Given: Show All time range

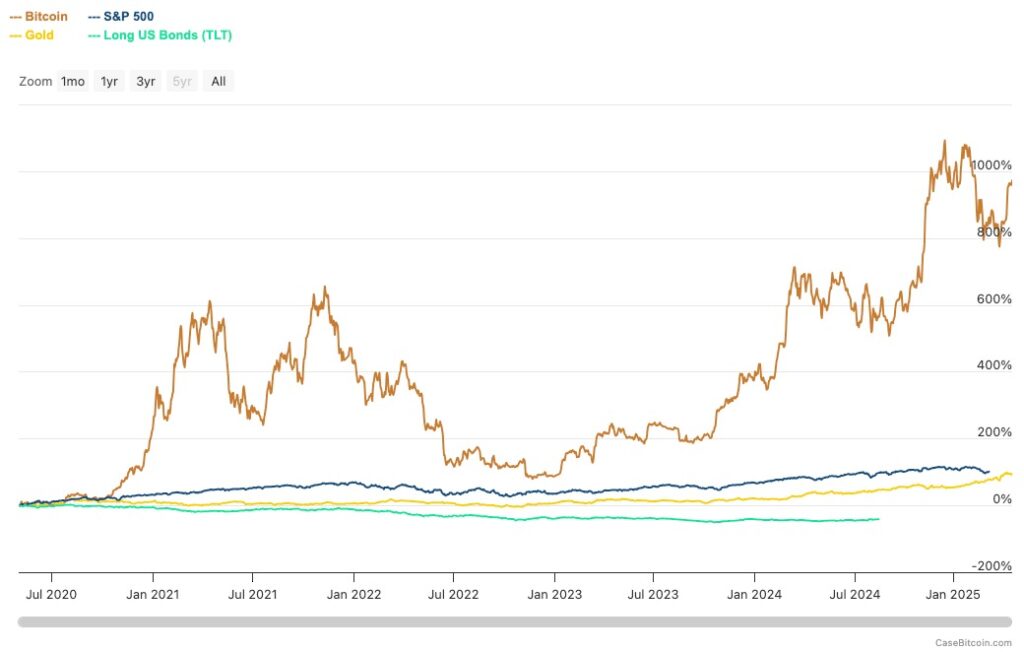Looking at the screenshot, I should 218,82.
